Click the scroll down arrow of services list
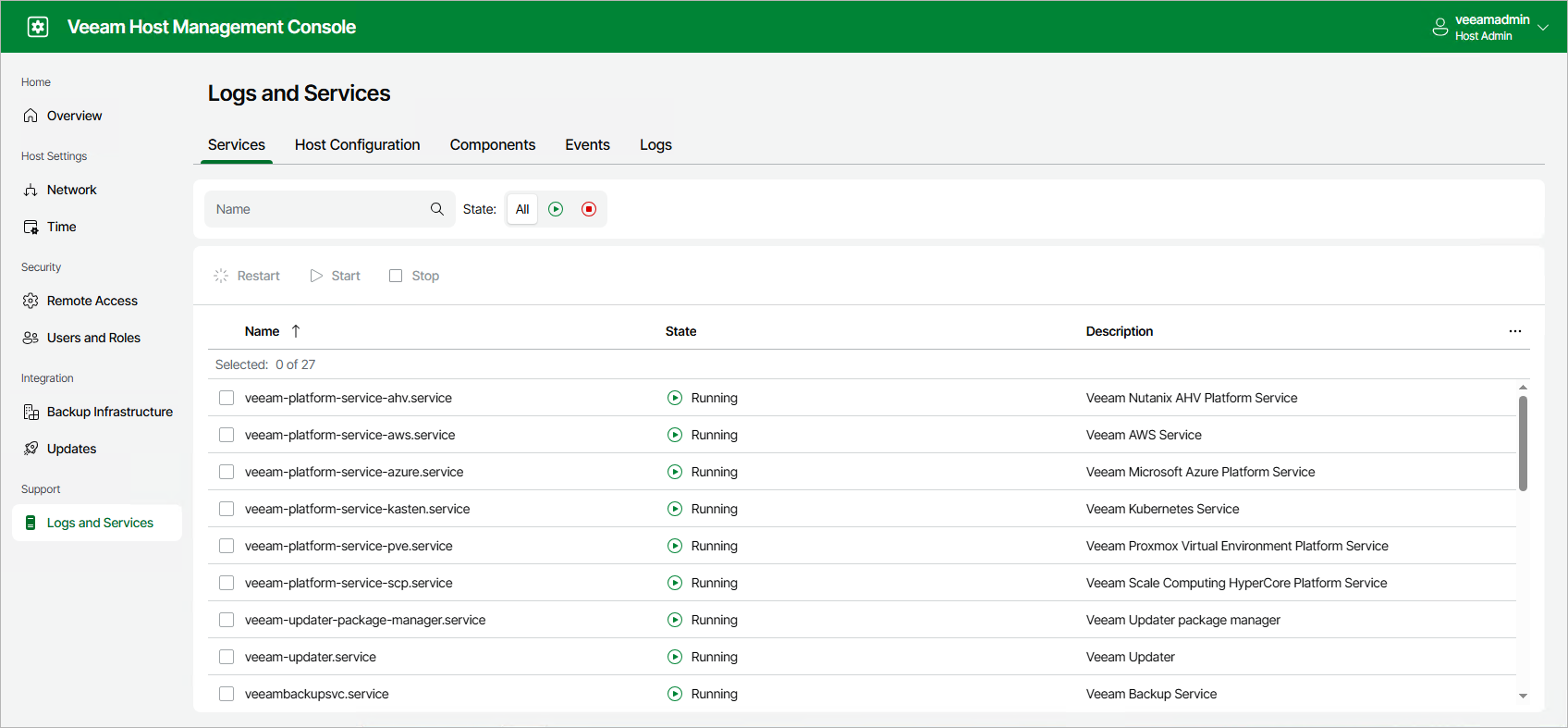Image resolution: width=1568 pixels, height=728 pixels. [1523, 696]
